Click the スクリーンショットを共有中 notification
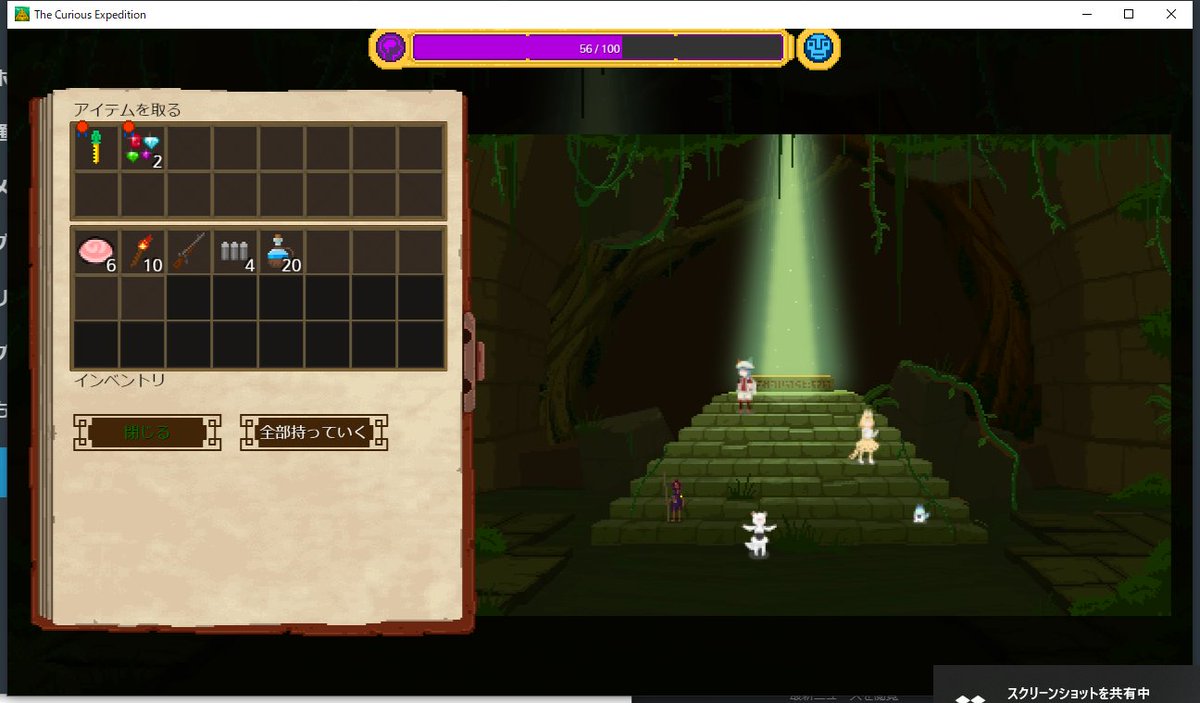Screen dimensions: 1200x703 [1067, 685]
